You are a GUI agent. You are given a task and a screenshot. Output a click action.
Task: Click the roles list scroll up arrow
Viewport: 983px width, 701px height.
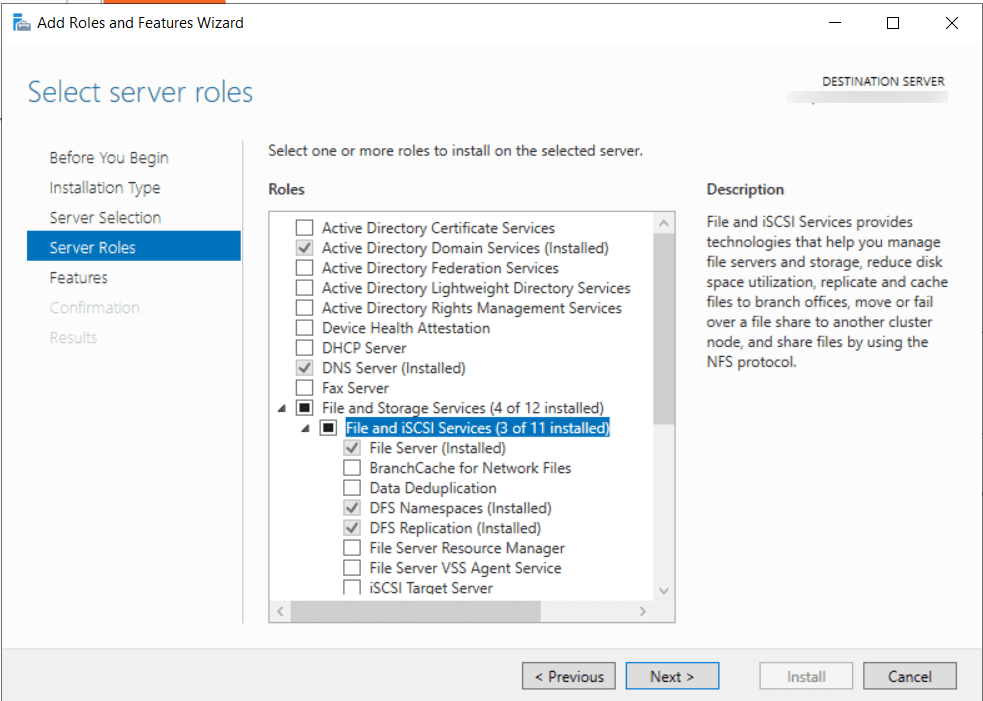pyautogui.click(x=664, y=223)
